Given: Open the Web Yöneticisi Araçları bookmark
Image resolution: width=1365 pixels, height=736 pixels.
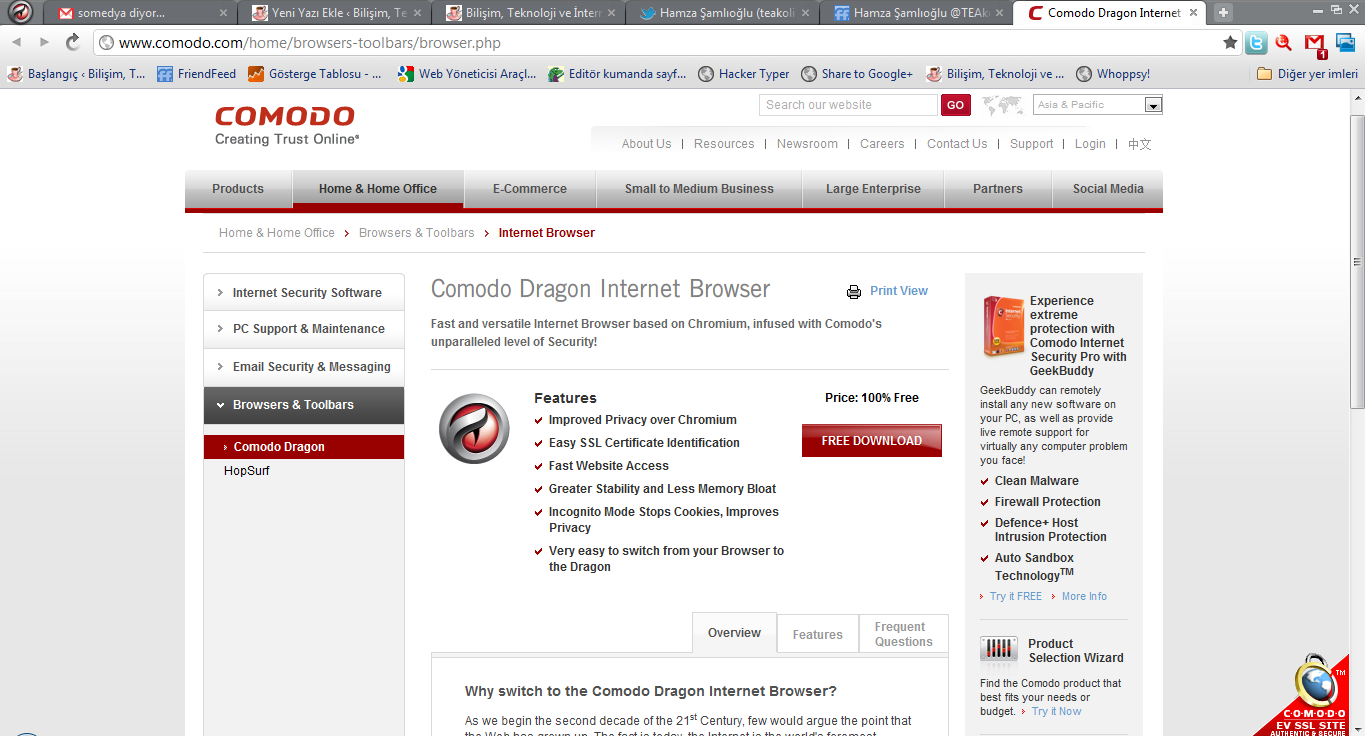Looking at the screenshot, I should 467,73.
